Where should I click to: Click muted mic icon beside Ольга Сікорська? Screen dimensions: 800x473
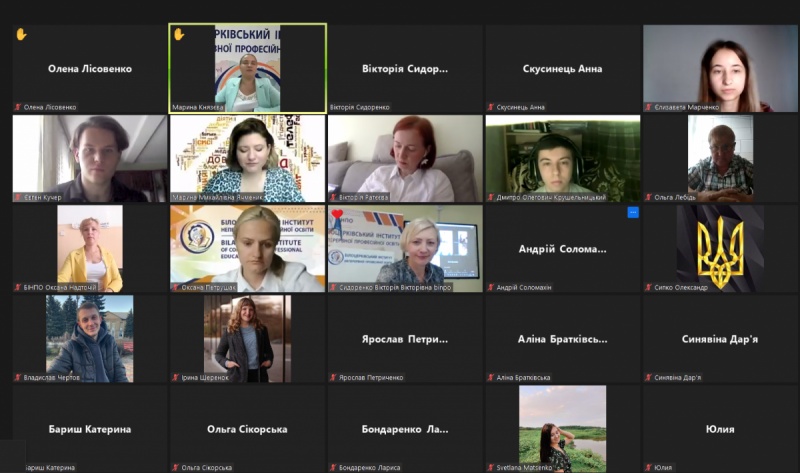pyautogui.click(x=176, y=467)
